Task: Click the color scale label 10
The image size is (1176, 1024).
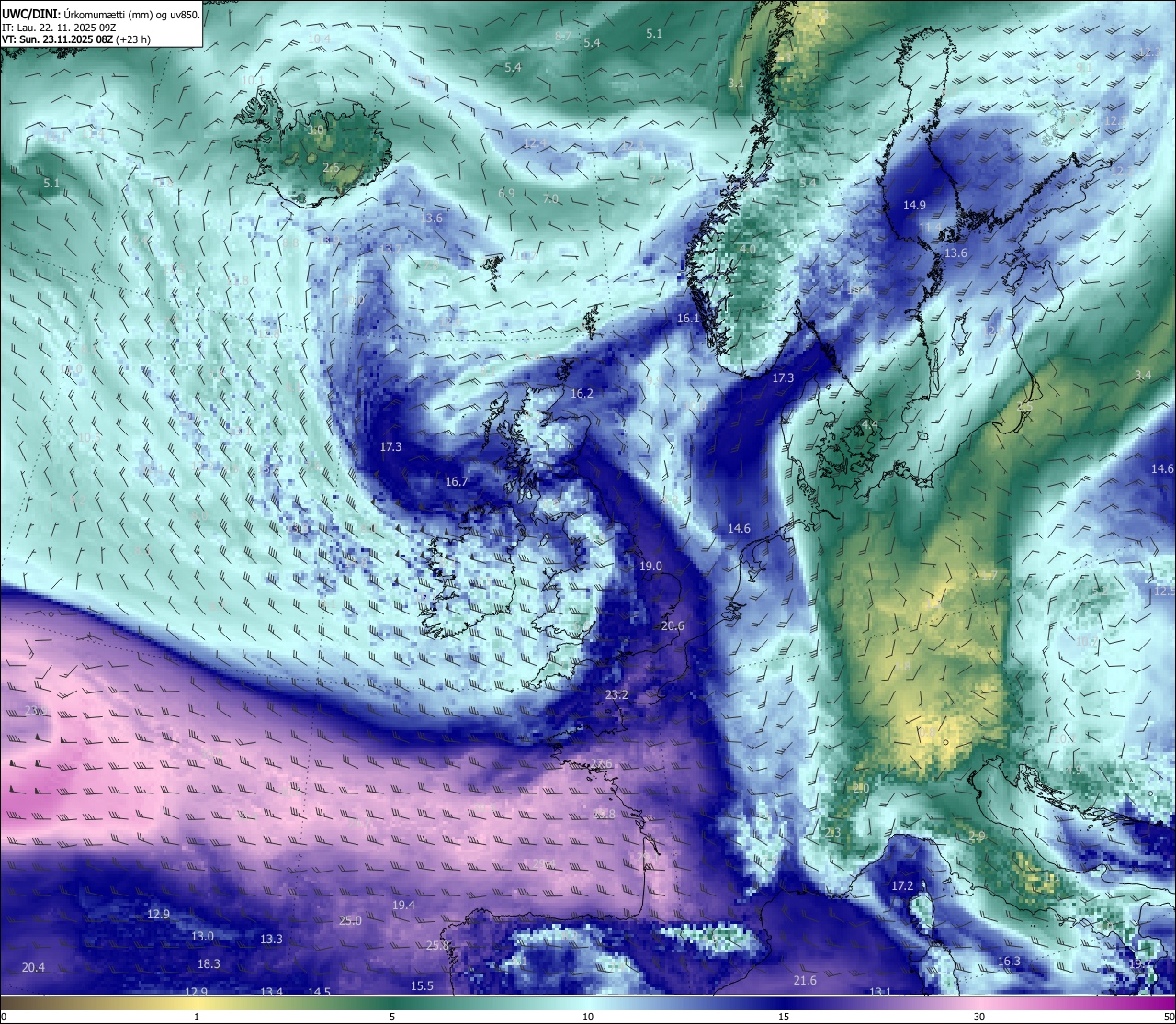Action: (x=588, y=1017)
